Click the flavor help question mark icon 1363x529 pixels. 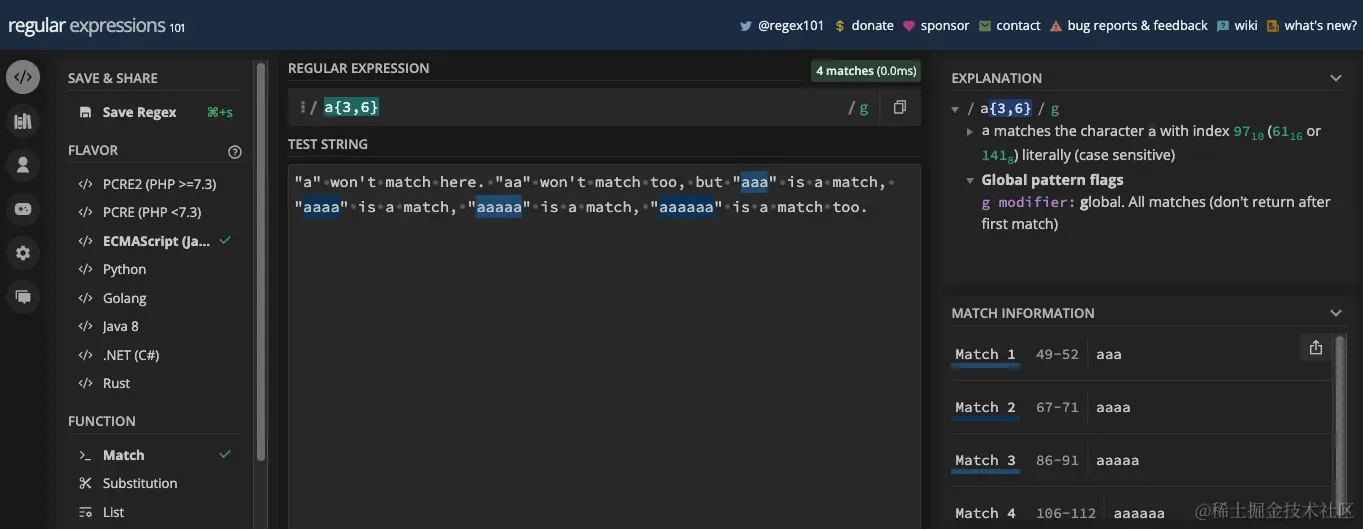[235, 152]
